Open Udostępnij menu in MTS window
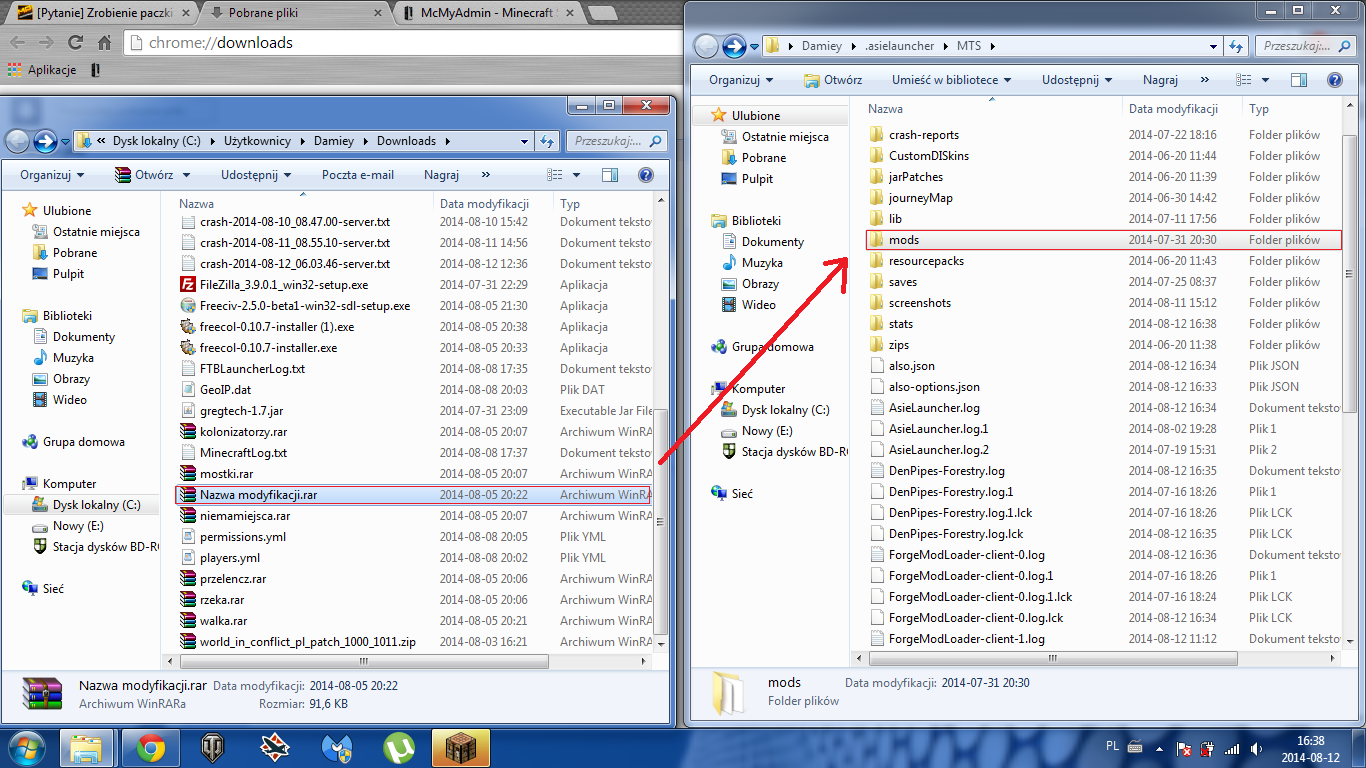 point(1077,80)
